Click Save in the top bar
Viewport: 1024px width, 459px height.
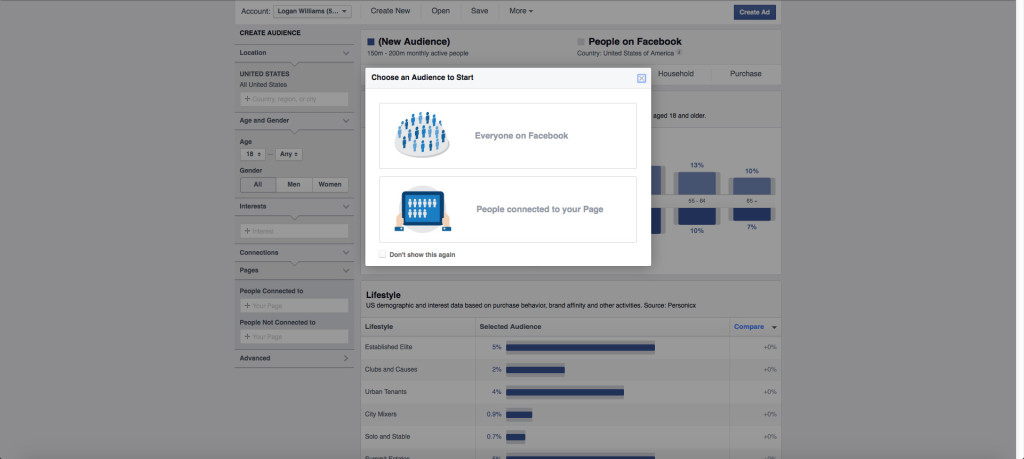(479, 11)
